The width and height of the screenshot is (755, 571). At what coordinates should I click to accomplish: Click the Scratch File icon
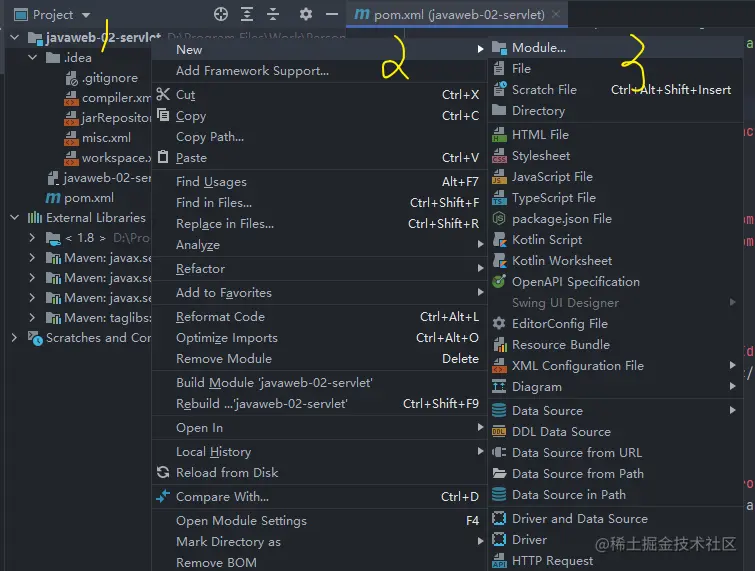tap(499, 90)
